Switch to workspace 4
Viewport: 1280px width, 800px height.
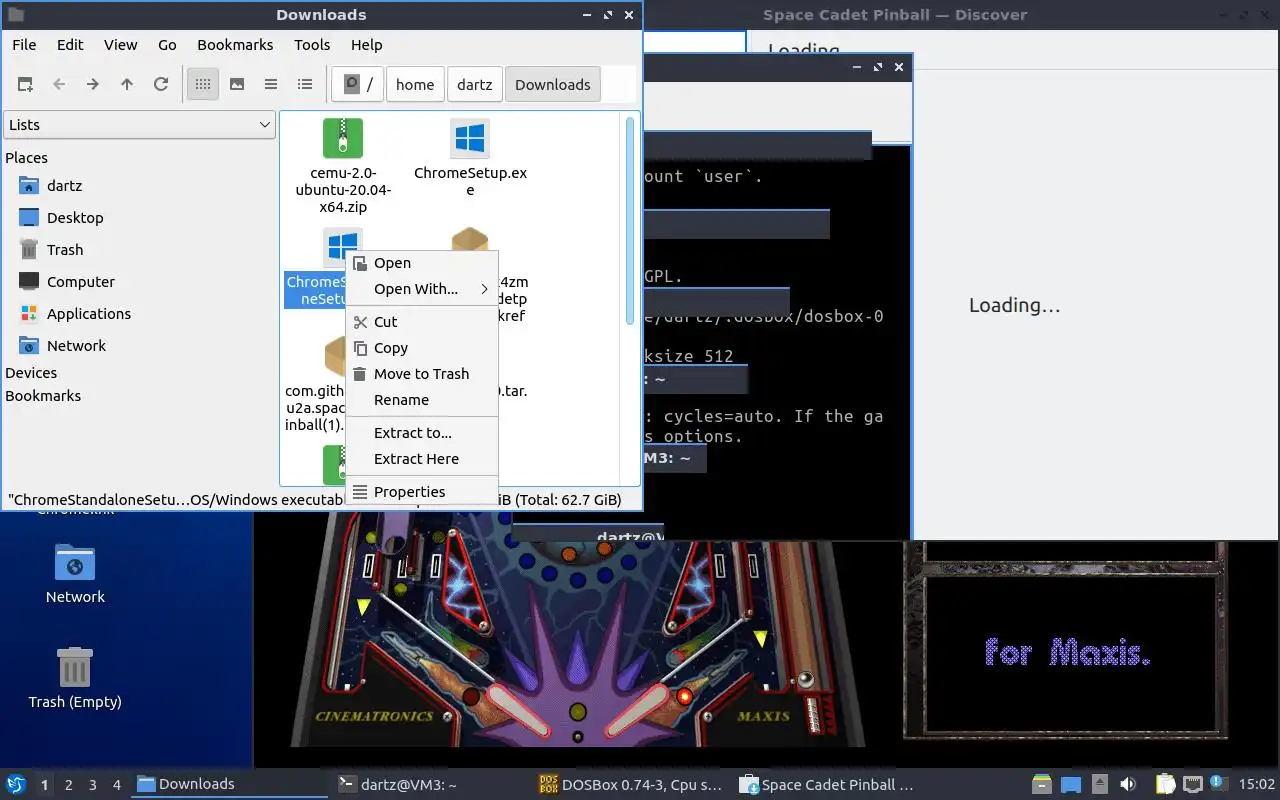(x=117, y=785)
